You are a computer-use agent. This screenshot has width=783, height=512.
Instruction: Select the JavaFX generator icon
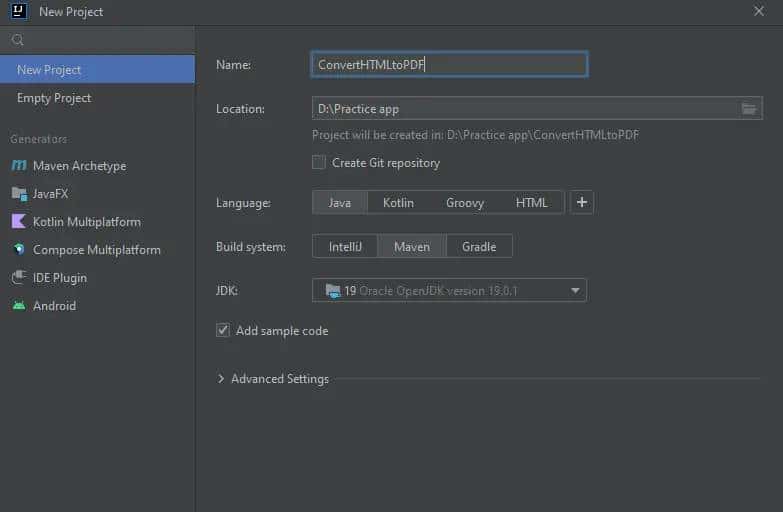point(19,194)
